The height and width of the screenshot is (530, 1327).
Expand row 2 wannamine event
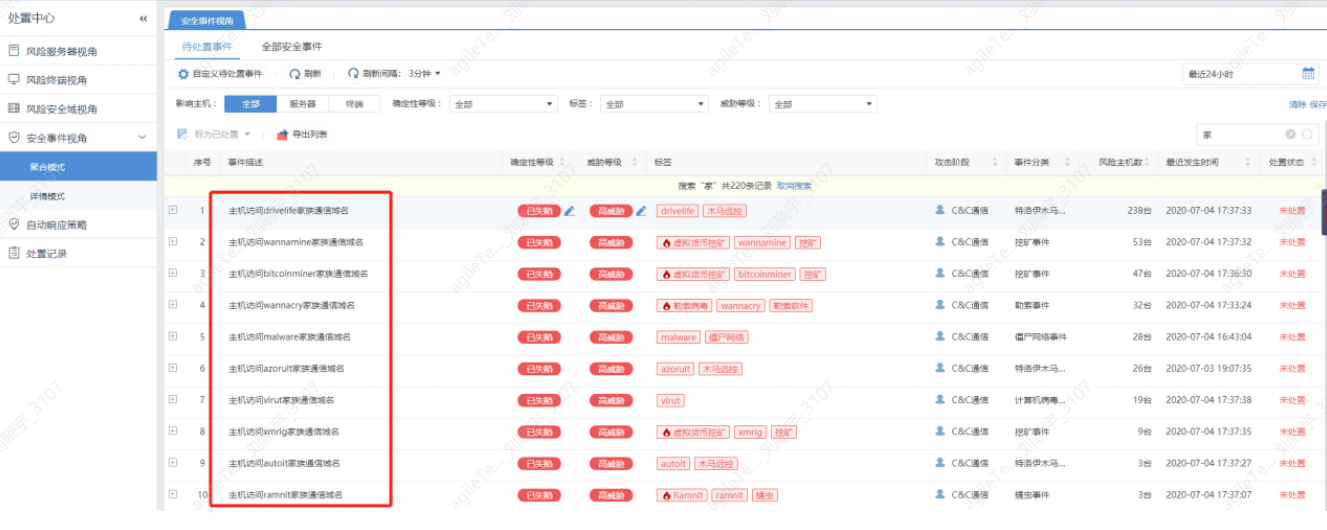173,242
